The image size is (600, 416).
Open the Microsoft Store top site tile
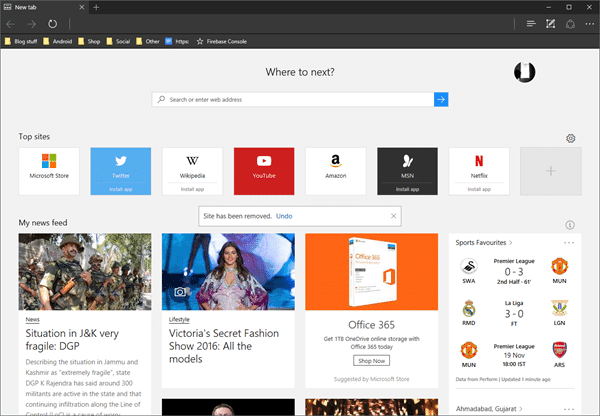[49, 171]
